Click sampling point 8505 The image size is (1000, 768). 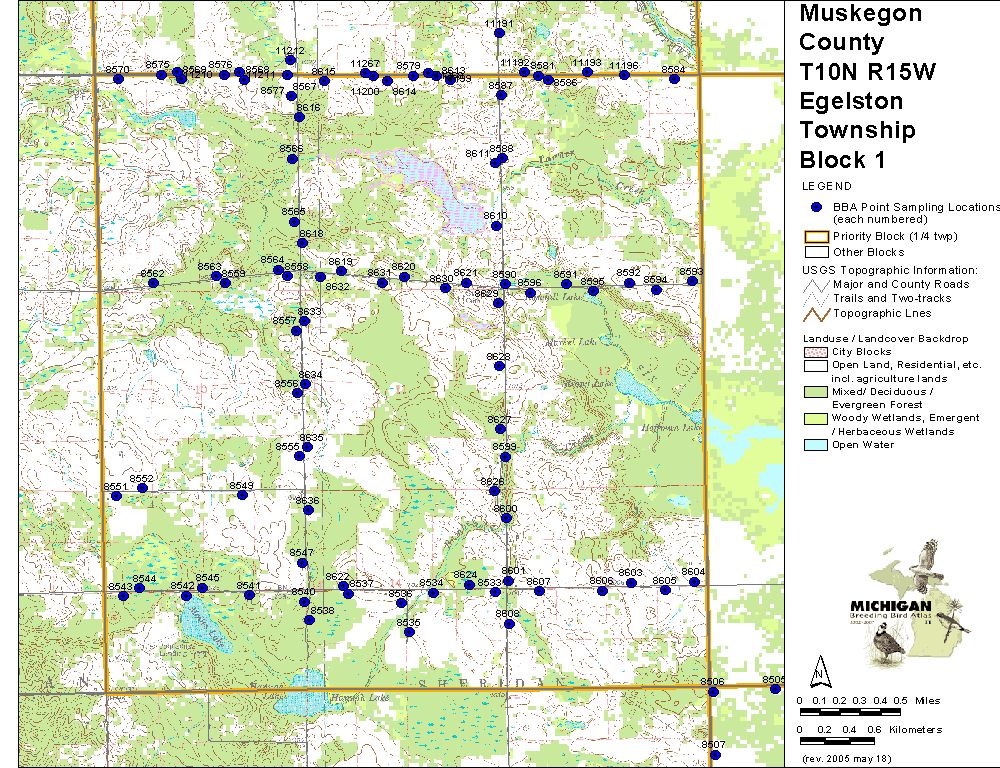tap(775, 689)
